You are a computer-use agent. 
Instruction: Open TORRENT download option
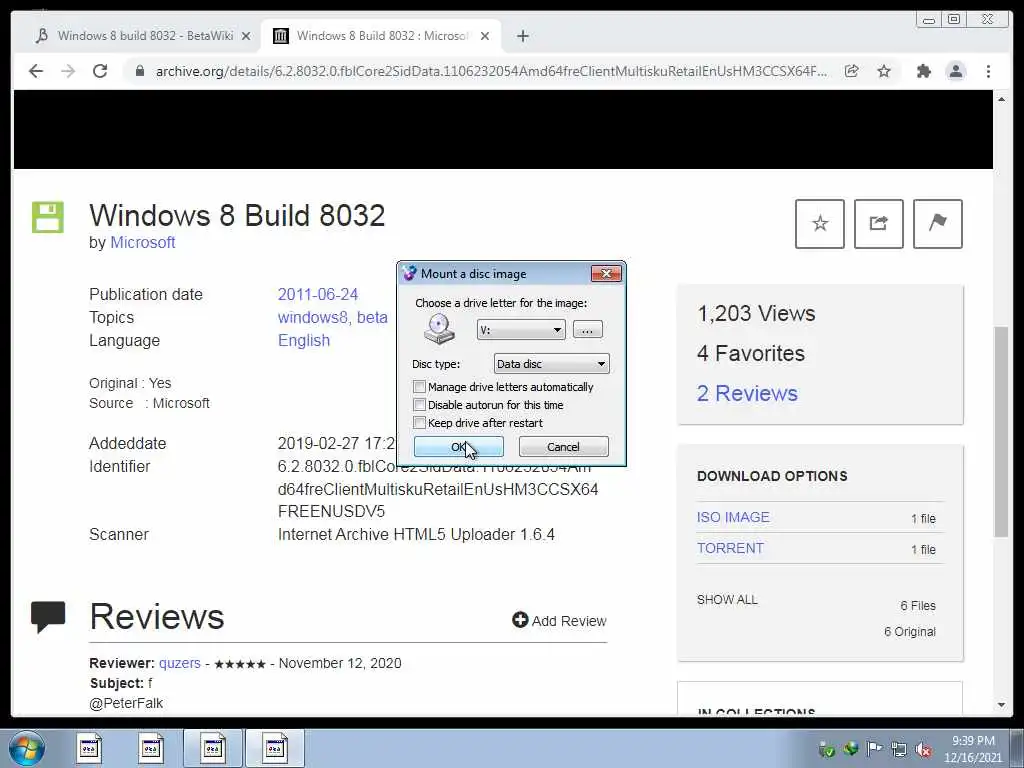point(730,548)
